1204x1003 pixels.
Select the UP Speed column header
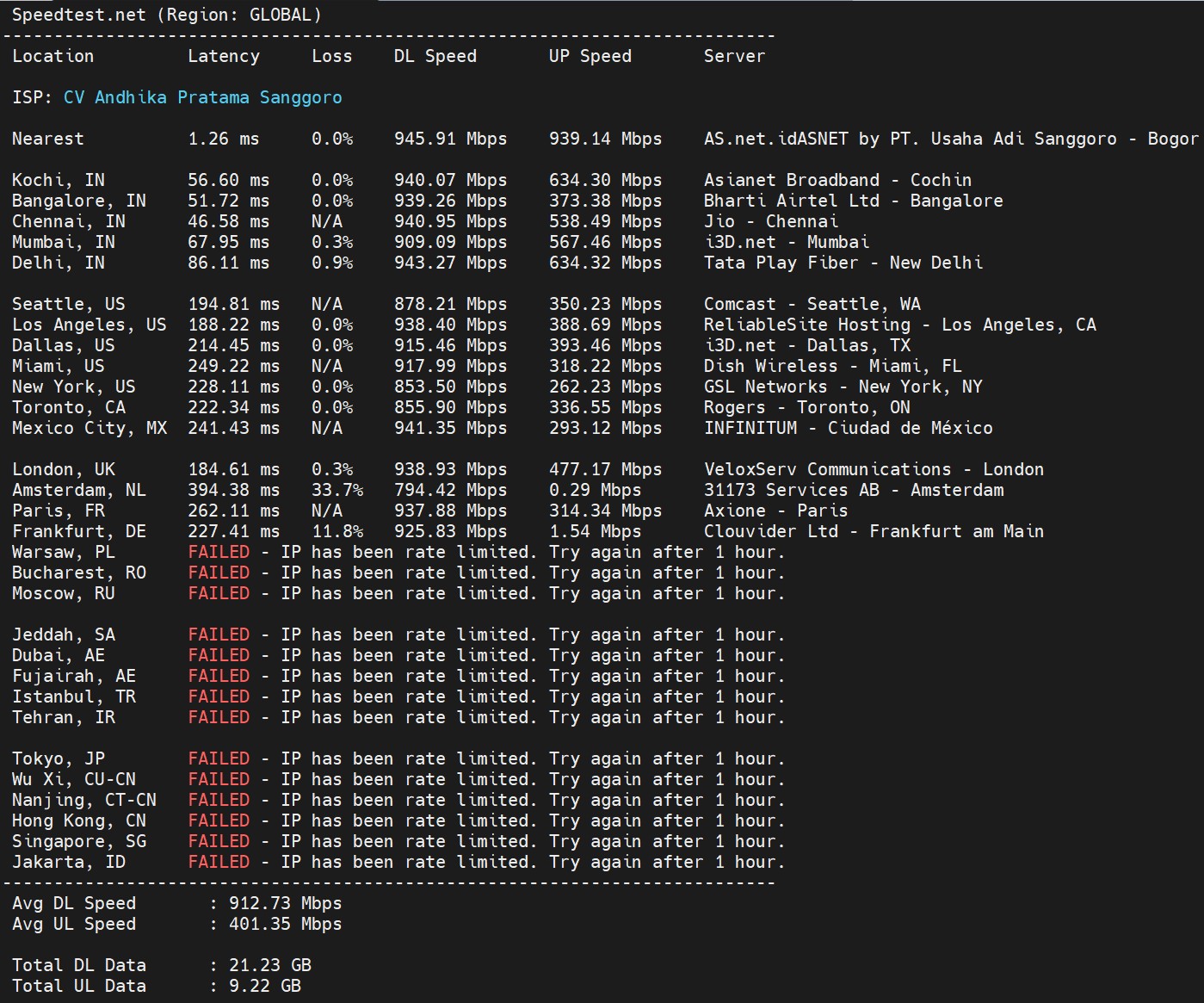click(590, 56)
